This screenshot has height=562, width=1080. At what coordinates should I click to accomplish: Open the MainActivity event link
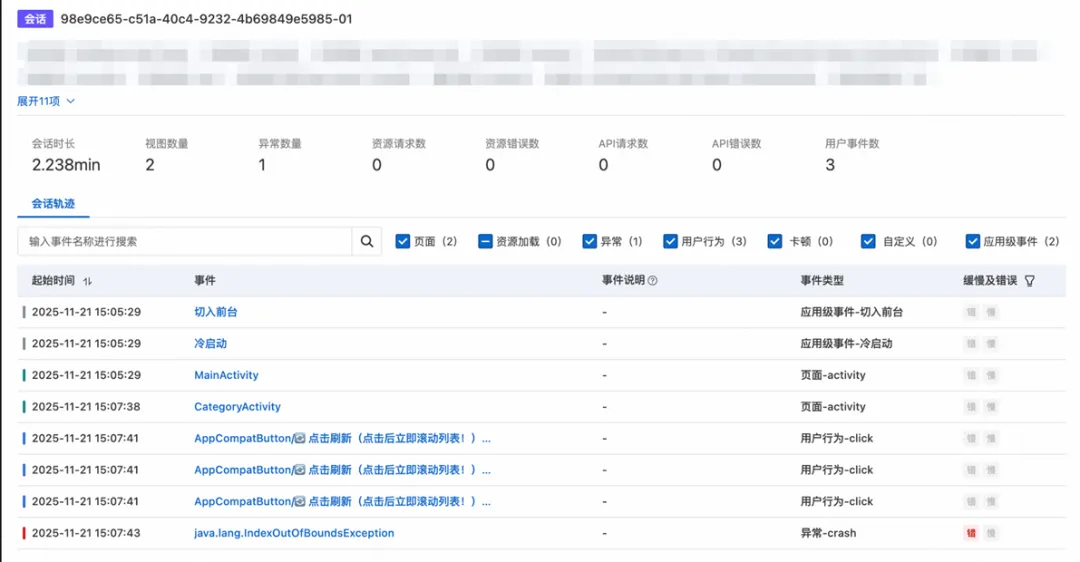(226, 375)
